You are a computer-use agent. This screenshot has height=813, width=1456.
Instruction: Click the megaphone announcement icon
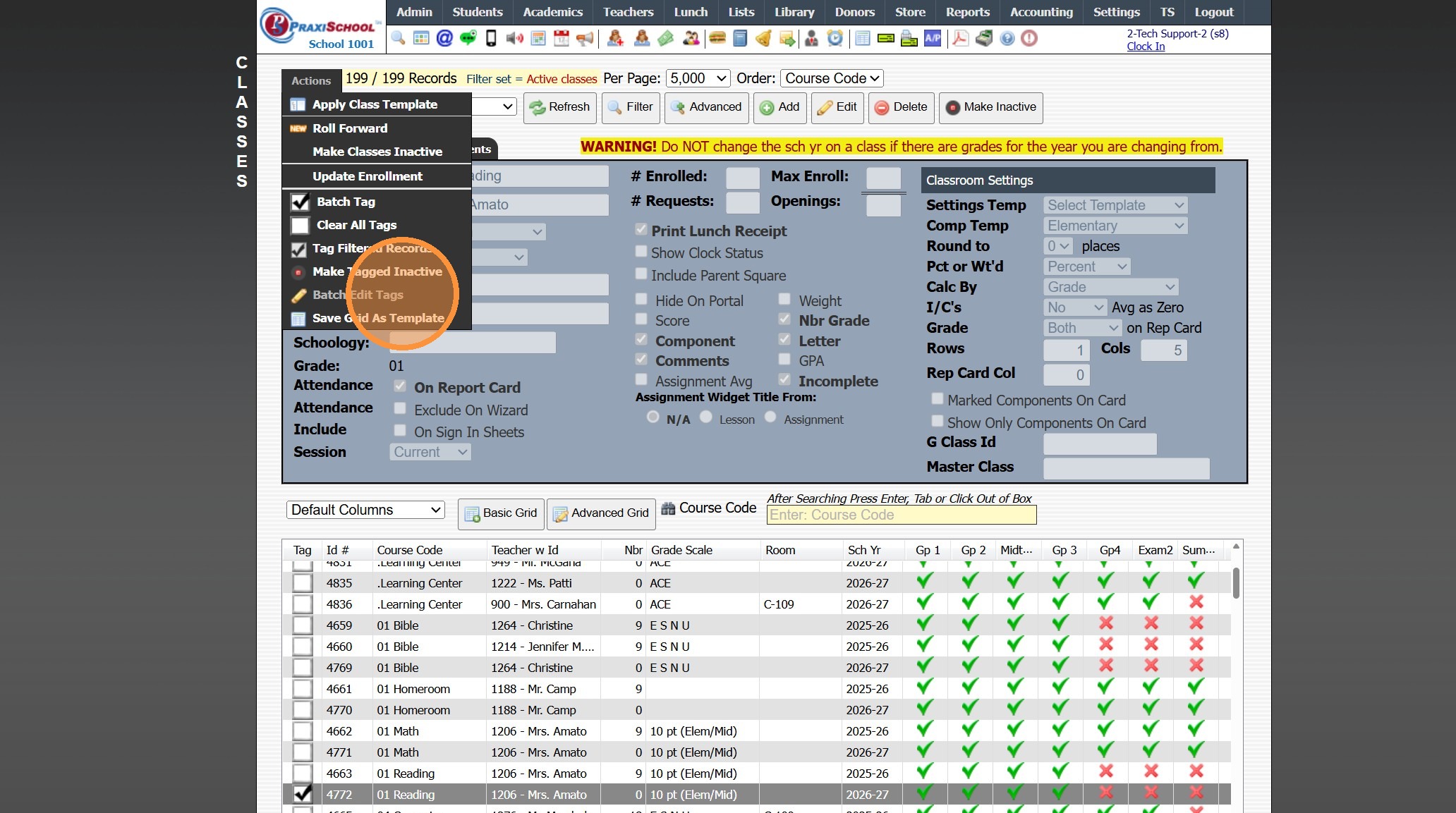(585, 38)
